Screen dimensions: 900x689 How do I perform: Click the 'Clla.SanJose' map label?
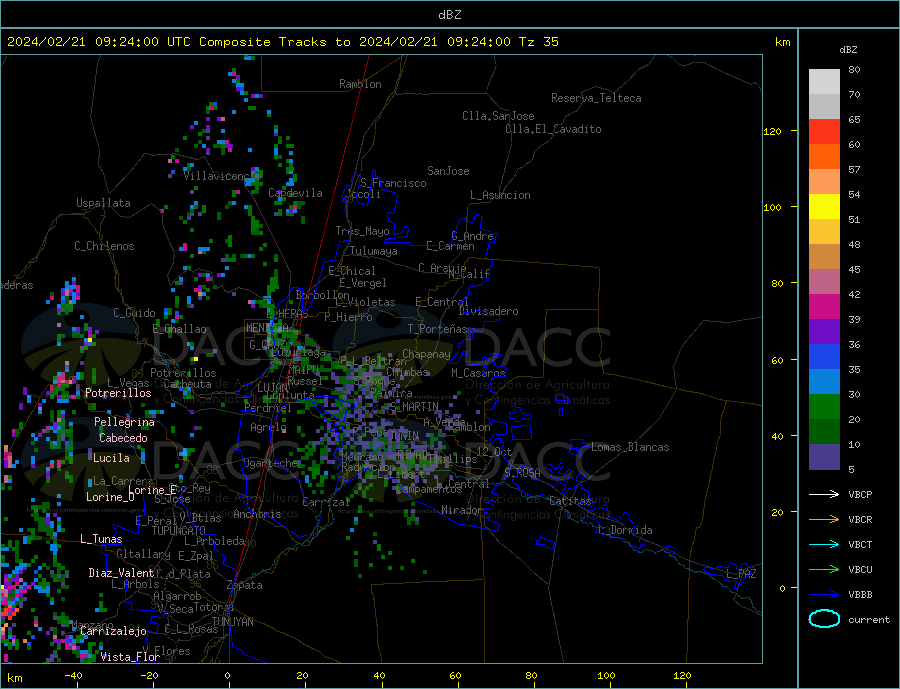point(498,116)
